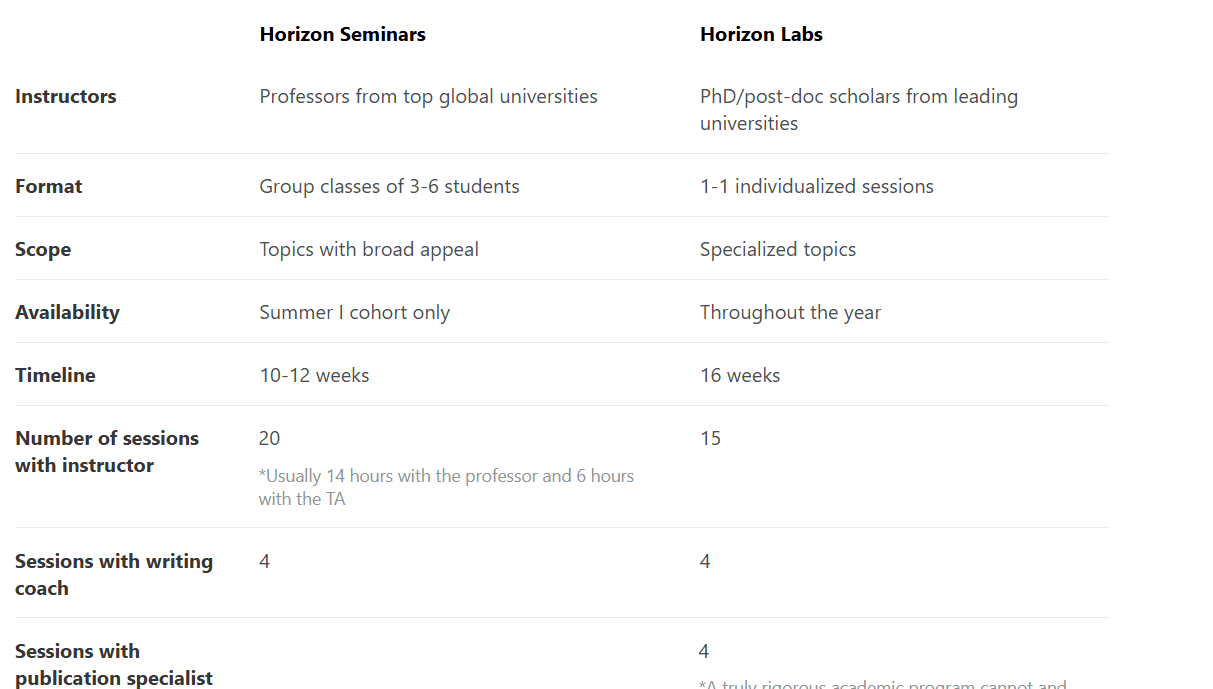
Task: Click the '16 weeks' cell
Action: pos(740,376)
